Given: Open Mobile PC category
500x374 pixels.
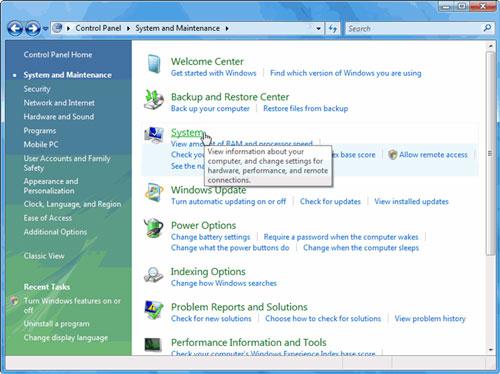Looking at the screenshot, I should click(x=41, y=144).
